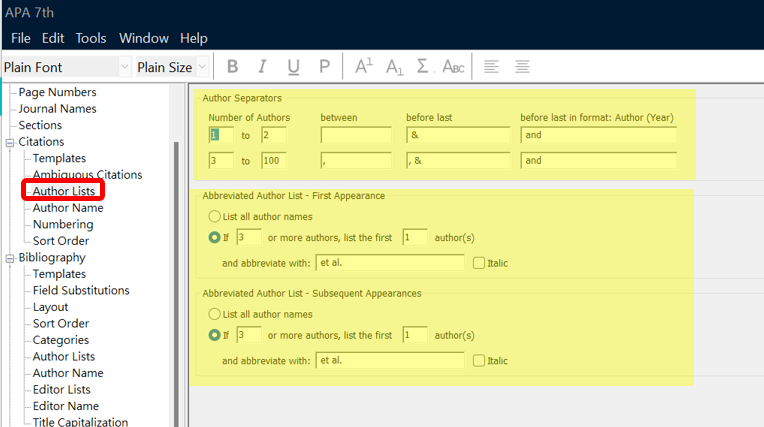Select 'List all author names' for Subsequent Appearances
The height and width of the screenshot is (427, 764).
[x=214, y=314]
